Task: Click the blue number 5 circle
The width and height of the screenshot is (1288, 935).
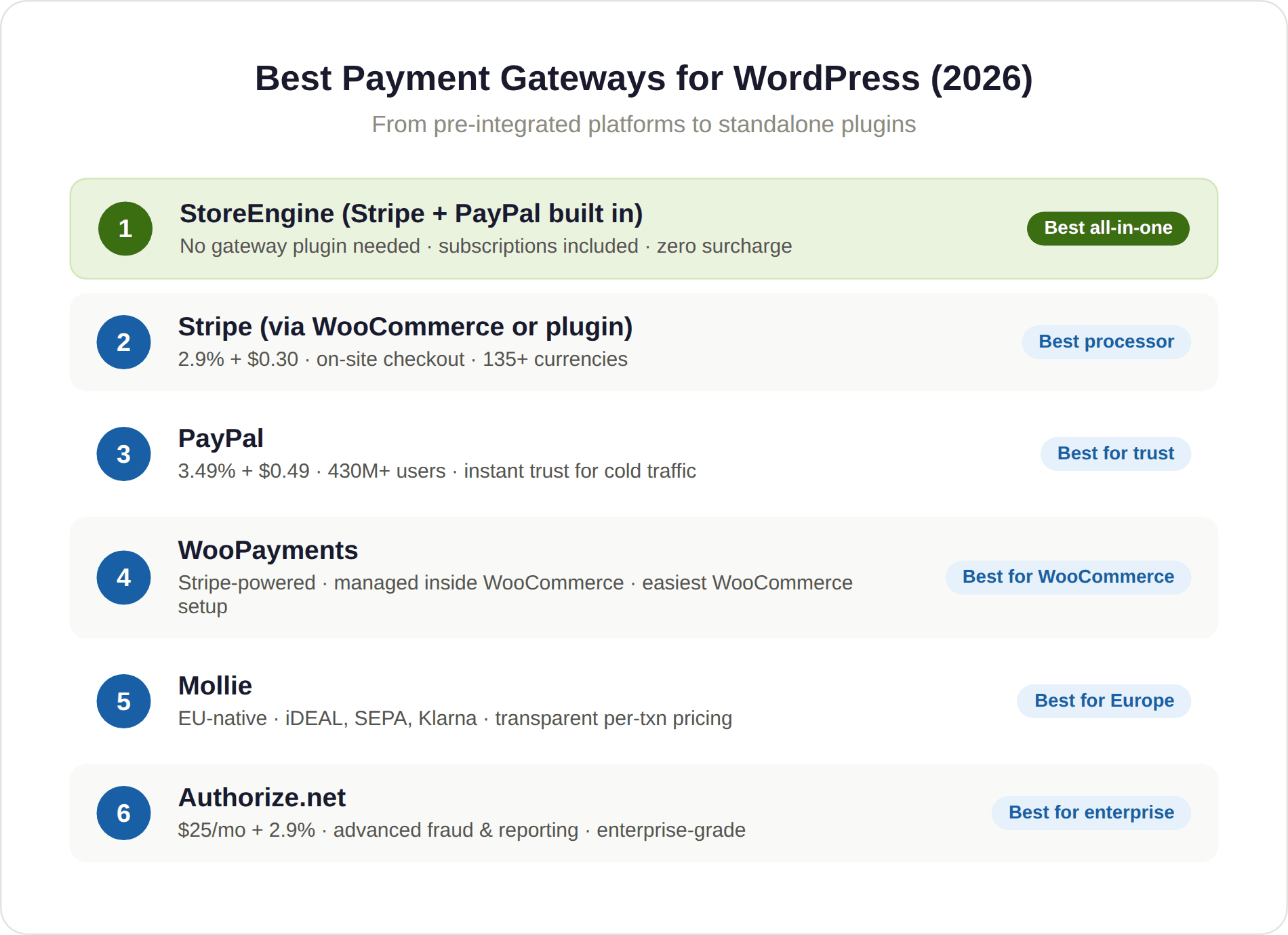Action: (x=123, y=701)
